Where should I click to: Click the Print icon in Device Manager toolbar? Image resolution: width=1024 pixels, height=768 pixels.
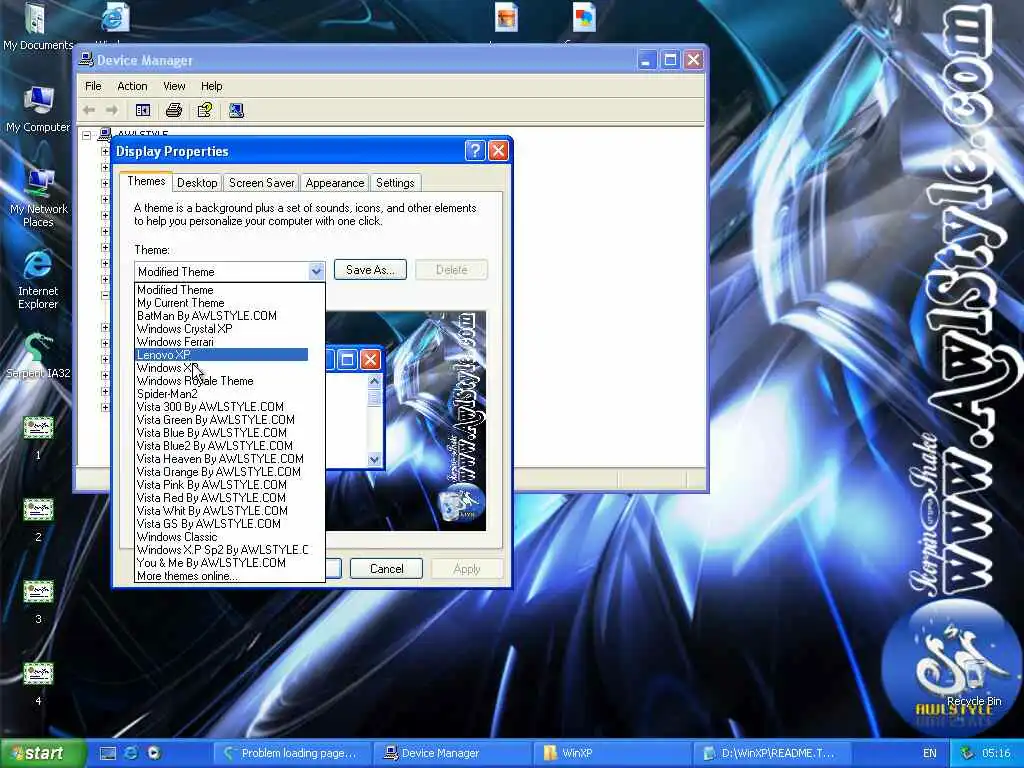[x=174, y=110]
